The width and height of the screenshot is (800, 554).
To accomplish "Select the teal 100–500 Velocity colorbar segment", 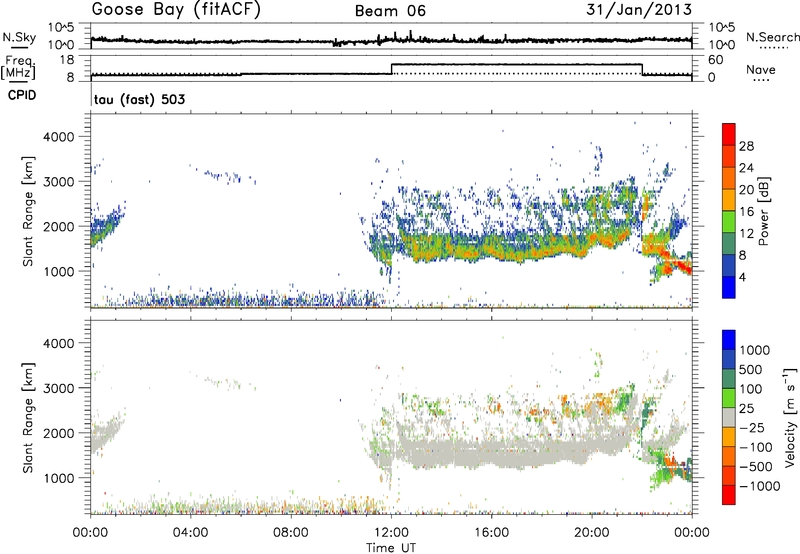I will (729, 379).
